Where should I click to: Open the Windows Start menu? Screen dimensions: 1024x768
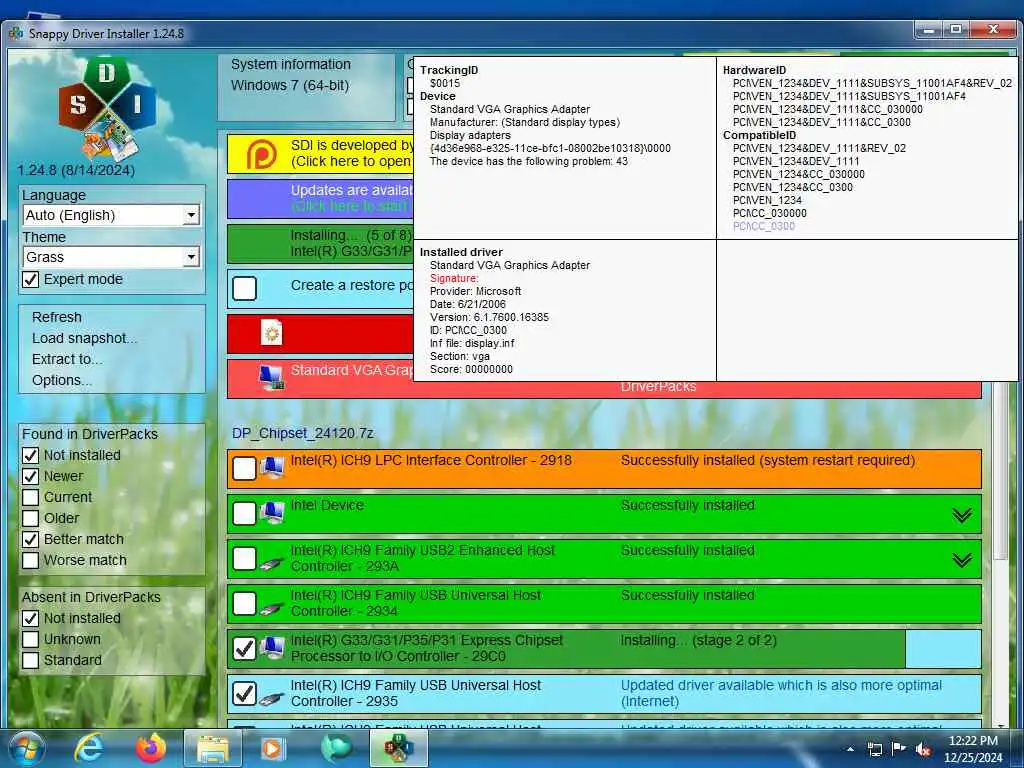click(27, 748)
